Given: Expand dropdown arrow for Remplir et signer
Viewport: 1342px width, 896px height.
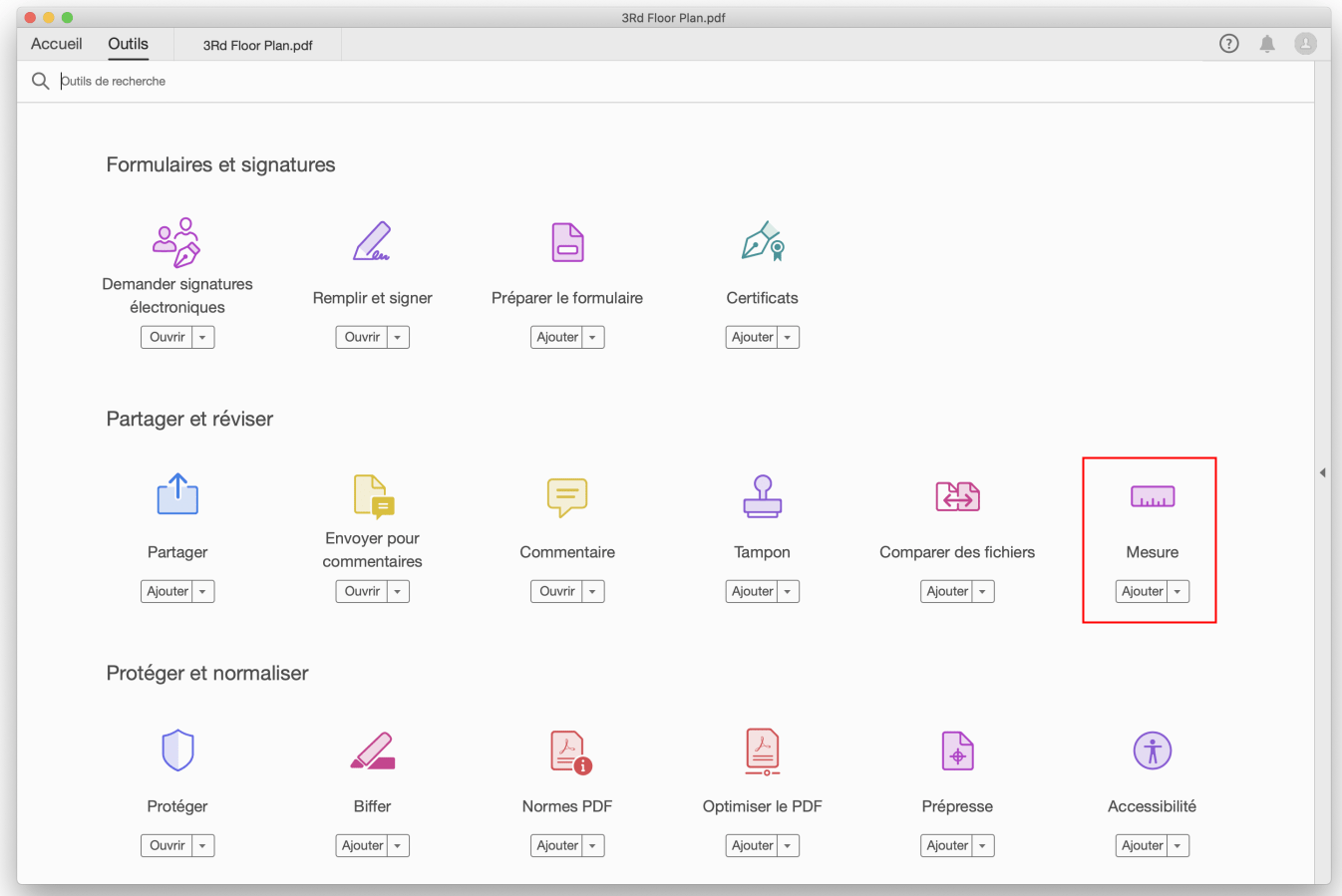Looking at the screenshot, I should click(x=398, y=337).
